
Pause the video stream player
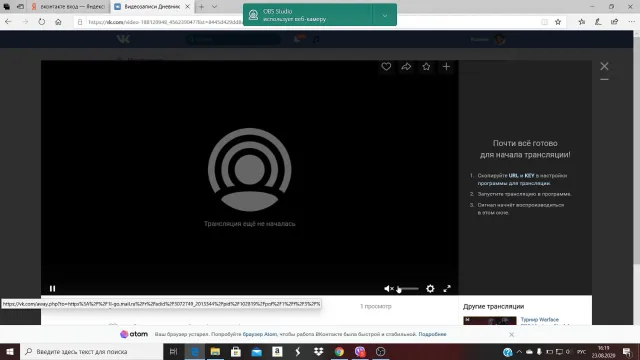point(52,289)
